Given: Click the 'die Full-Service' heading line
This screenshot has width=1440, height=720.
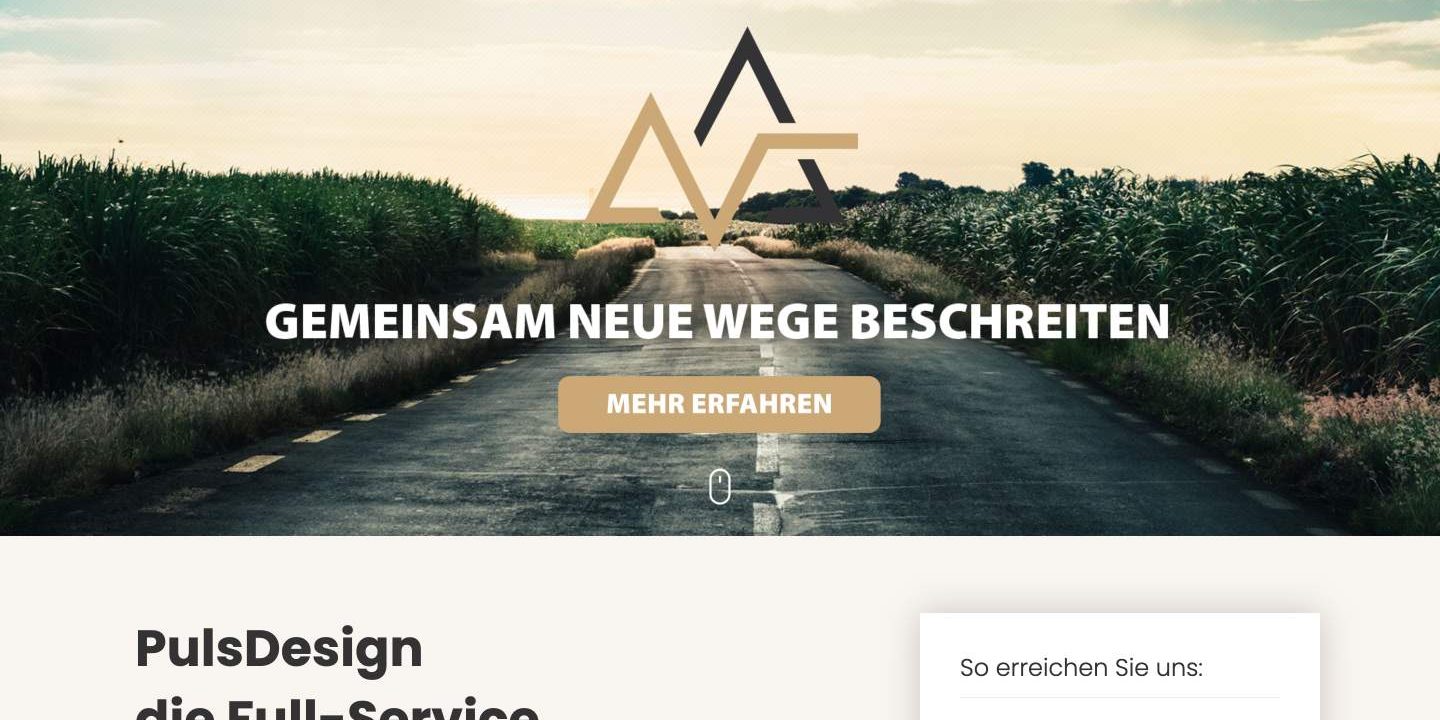Looking at the screenshot, I should pos(337,706).
